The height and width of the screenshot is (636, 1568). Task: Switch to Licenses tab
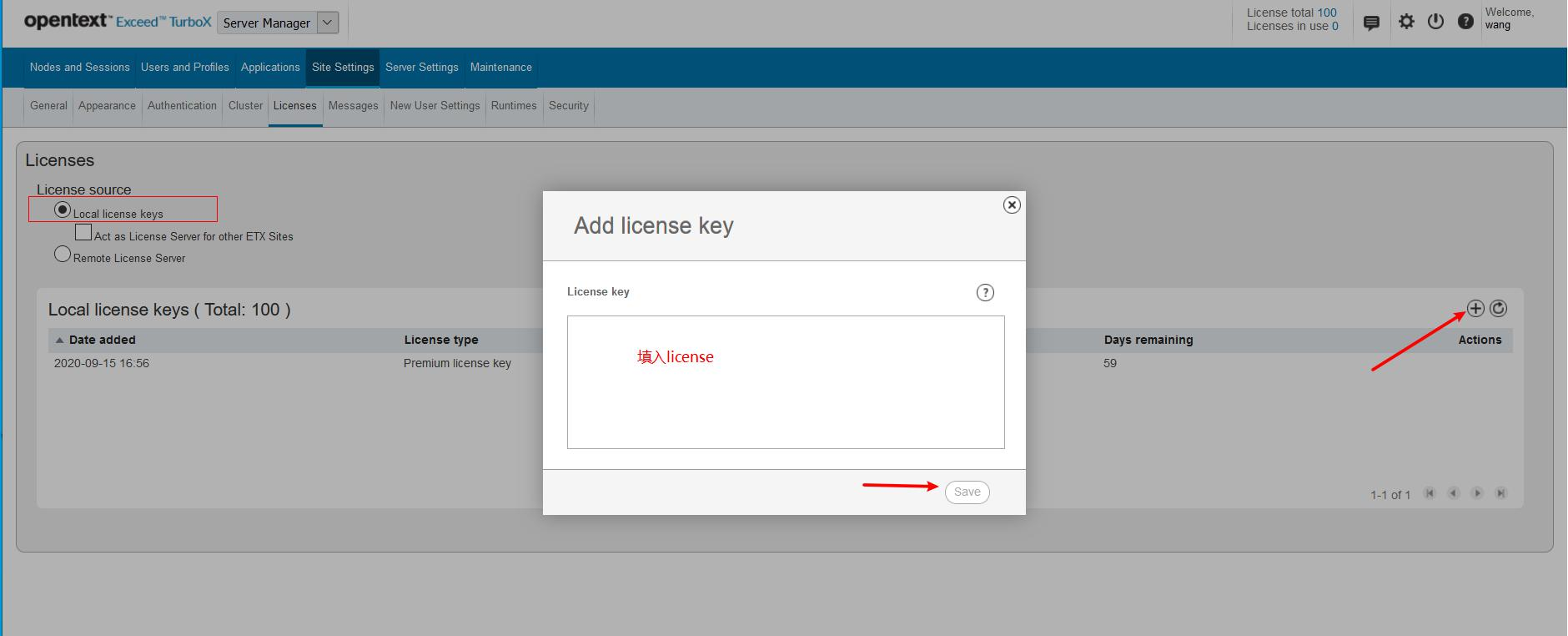tap(295, 106)
